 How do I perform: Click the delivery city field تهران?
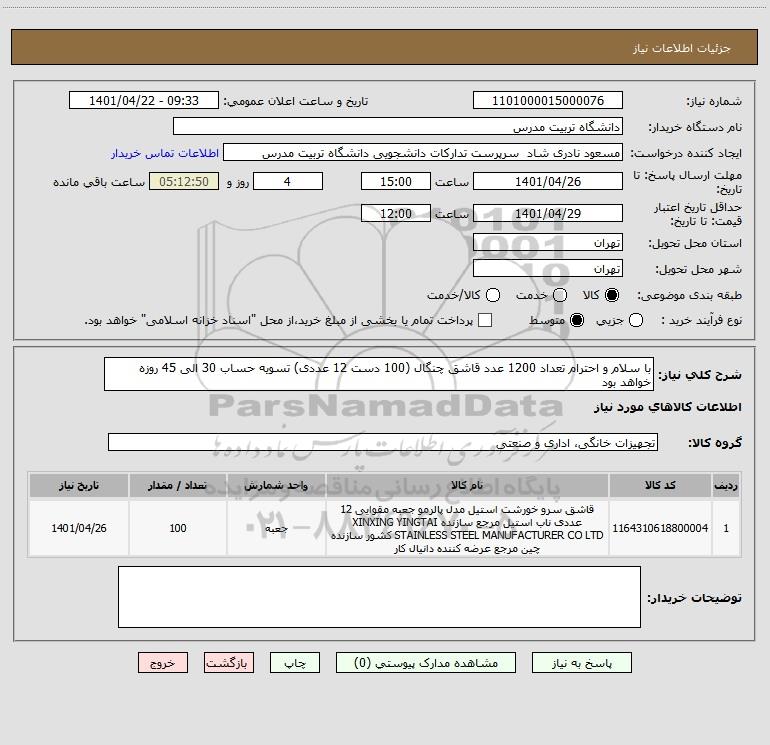click(548, 269)
